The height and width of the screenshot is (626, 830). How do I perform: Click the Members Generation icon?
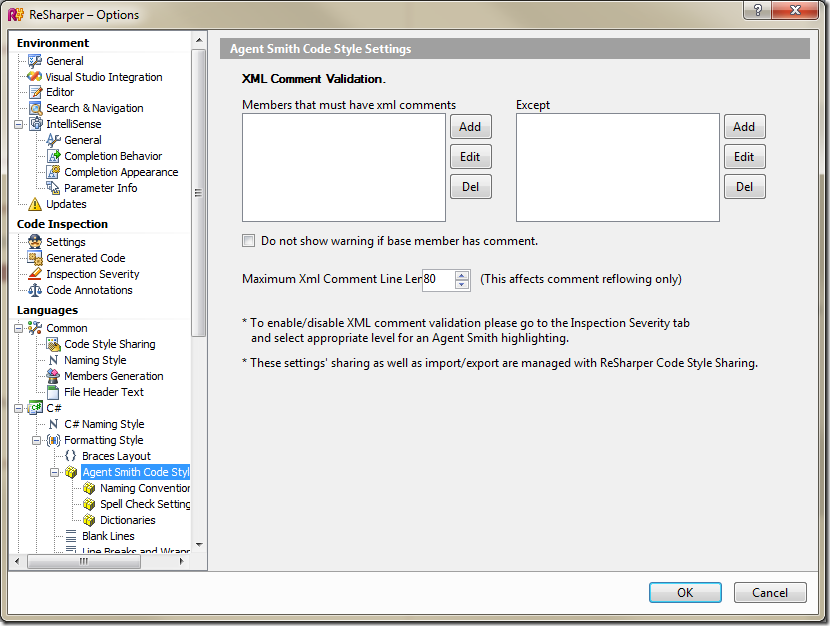53,376
